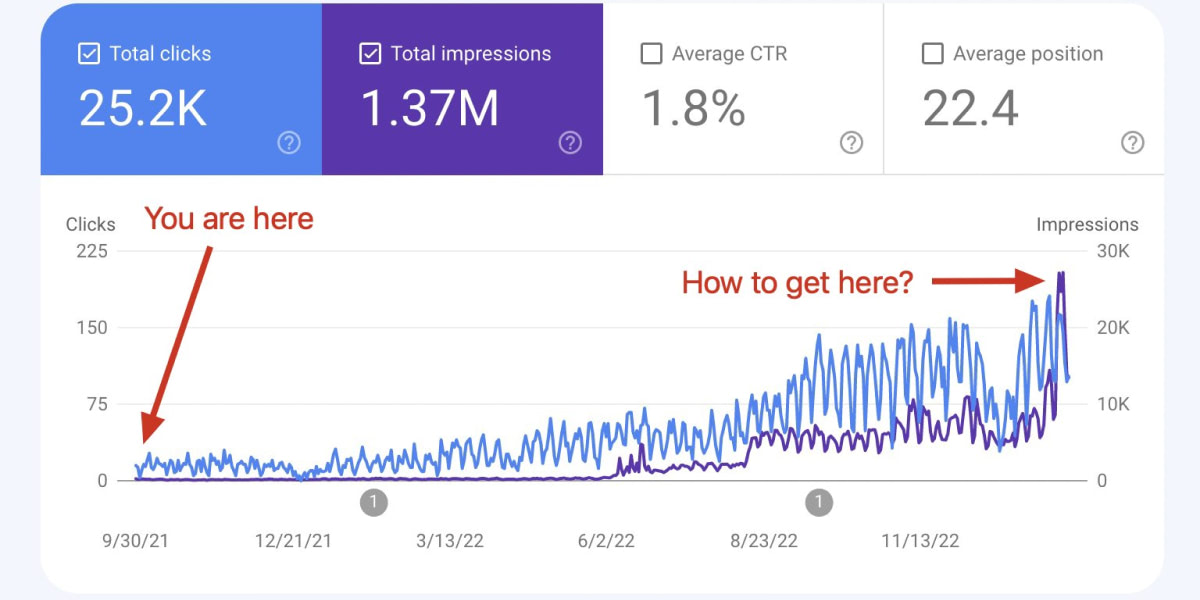1200x600 pixels.
Task: Click the Average CTR question mark icon
Action: click(851, 143)
